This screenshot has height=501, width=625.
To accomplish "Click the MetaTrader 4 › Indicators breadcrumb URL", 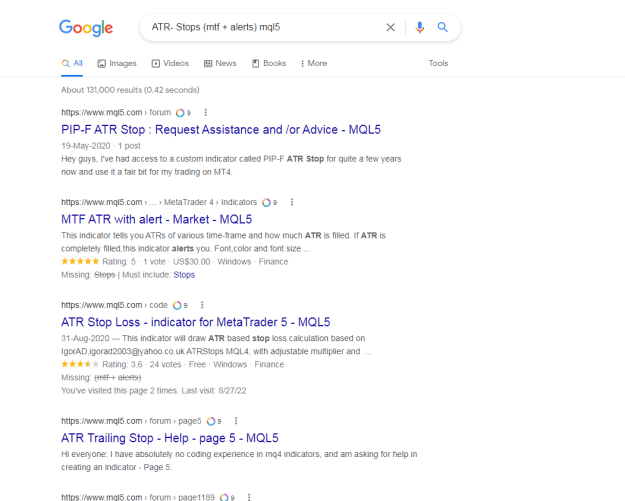I will (159, 202).
